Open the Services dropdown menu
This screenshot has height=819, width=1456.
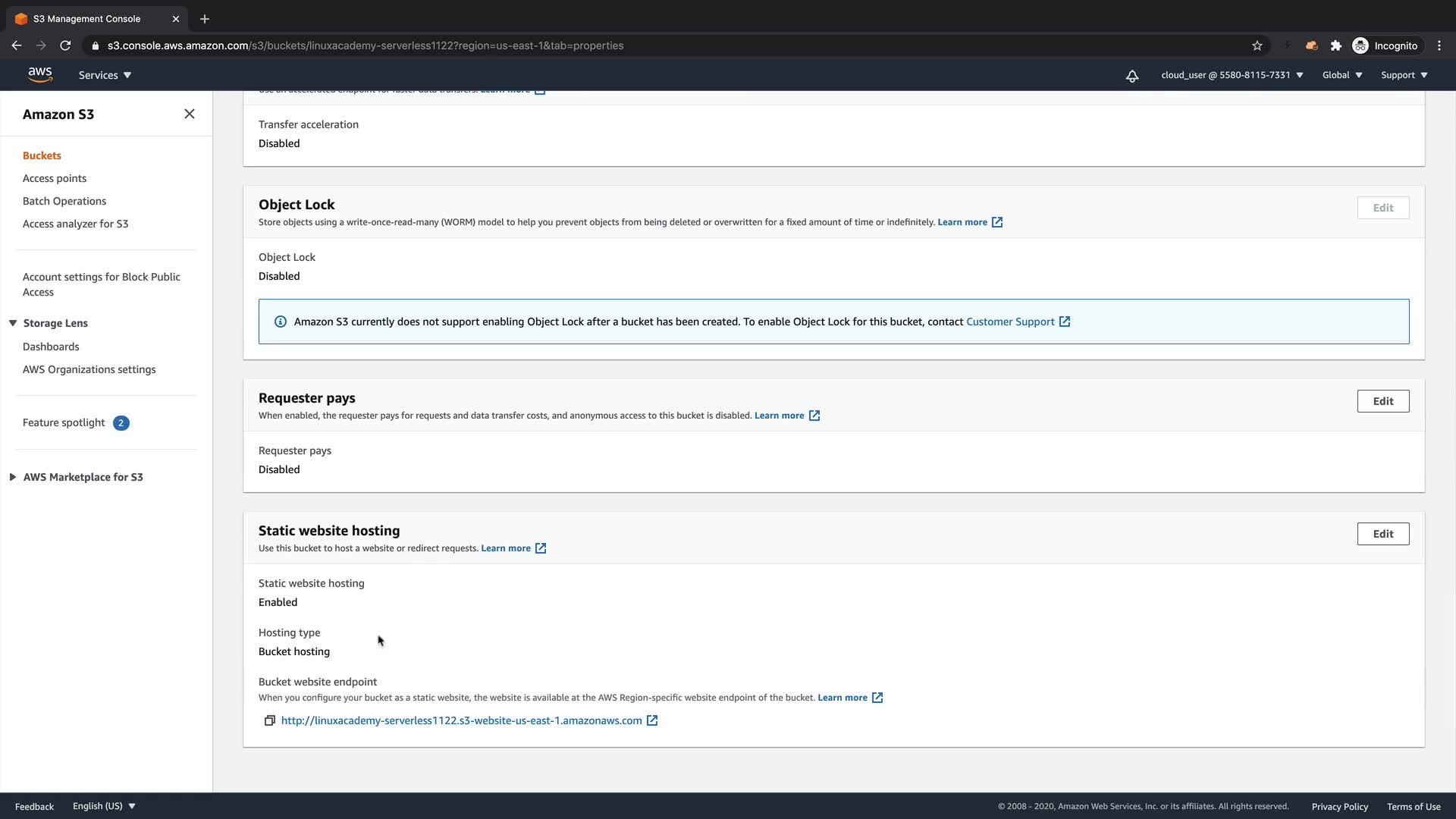point(105,75)
